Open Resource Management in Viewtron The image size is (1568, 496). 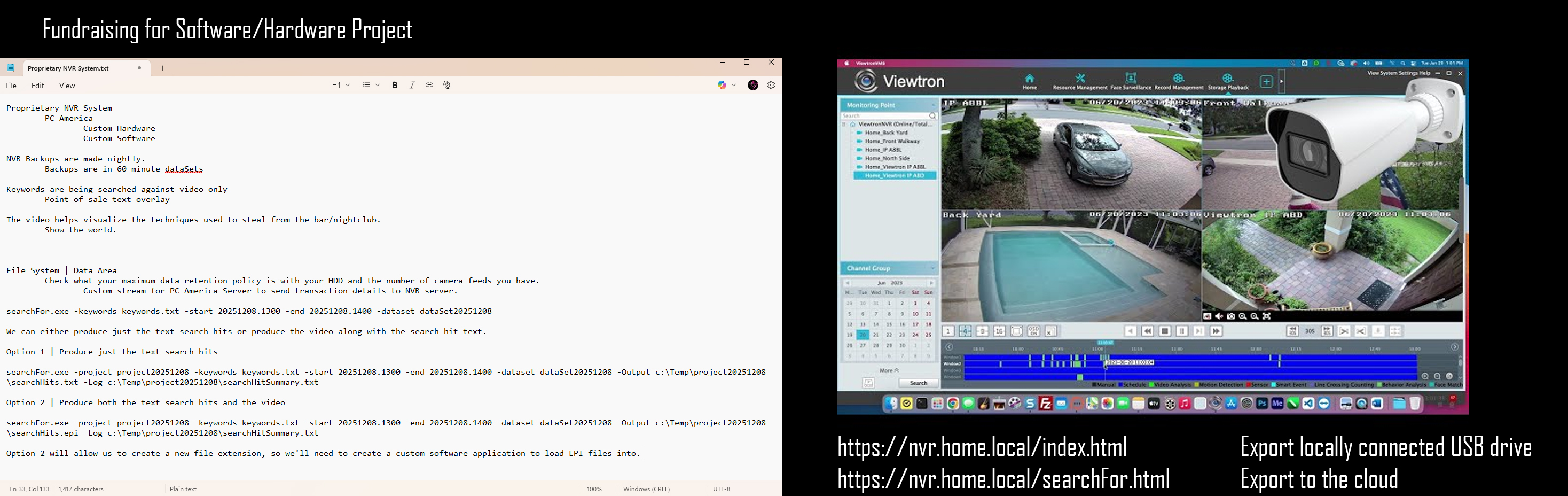point(1080,81)
